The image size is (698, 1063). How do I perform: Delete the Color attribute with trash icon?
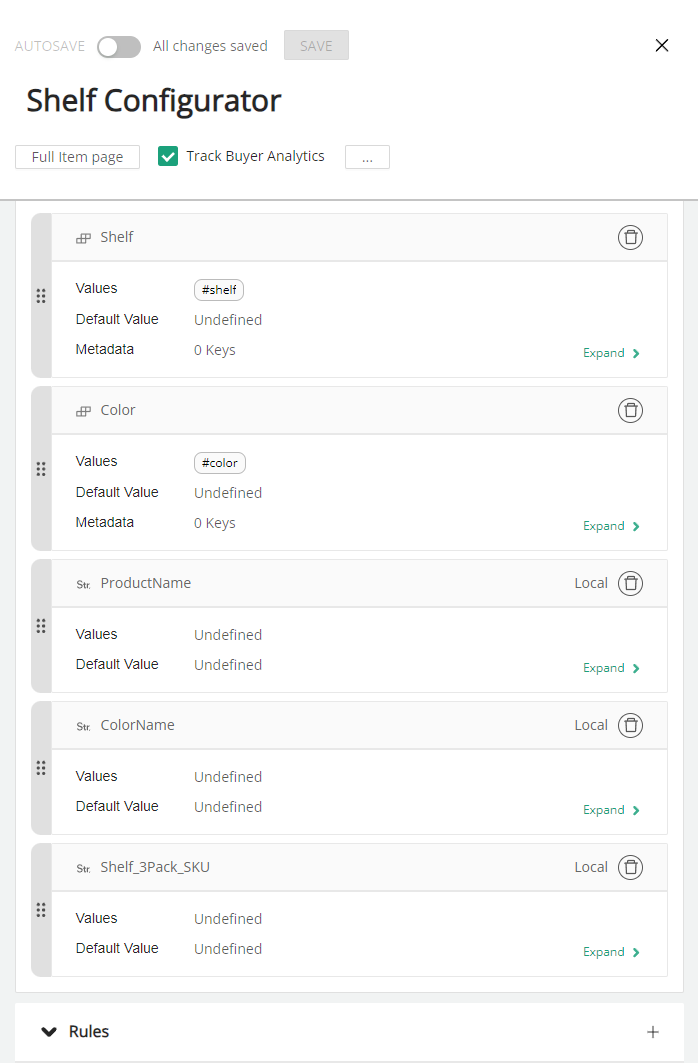(630, 410)
